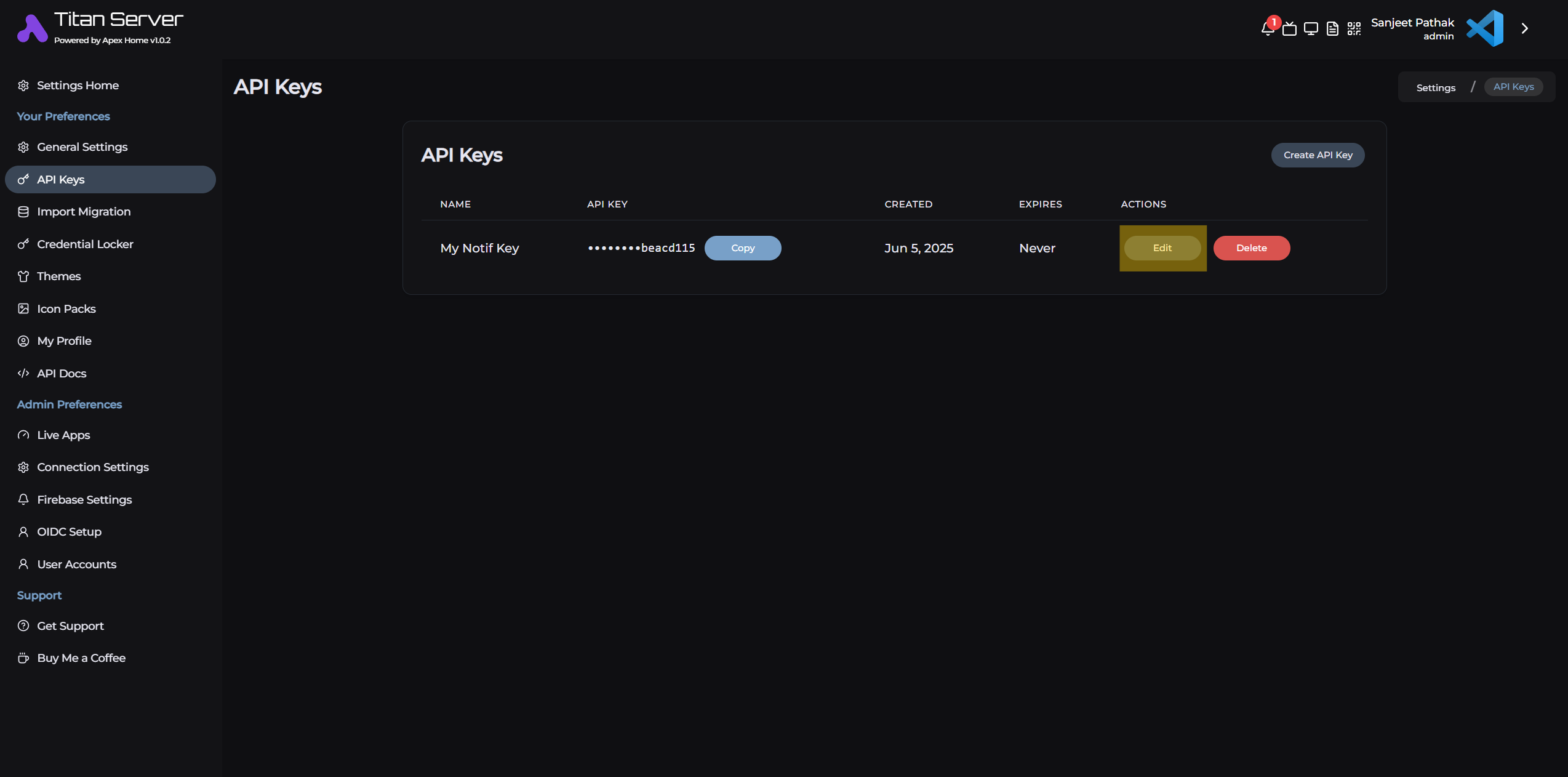
Task: Select the OIDC Setup option
Action: tap(69, 531)
